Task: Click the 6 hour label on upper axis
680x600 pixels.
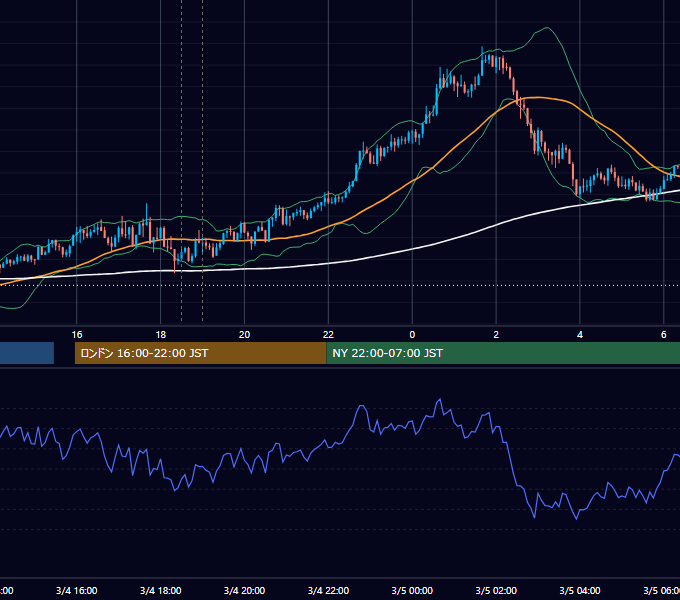Action: [664, 335]
